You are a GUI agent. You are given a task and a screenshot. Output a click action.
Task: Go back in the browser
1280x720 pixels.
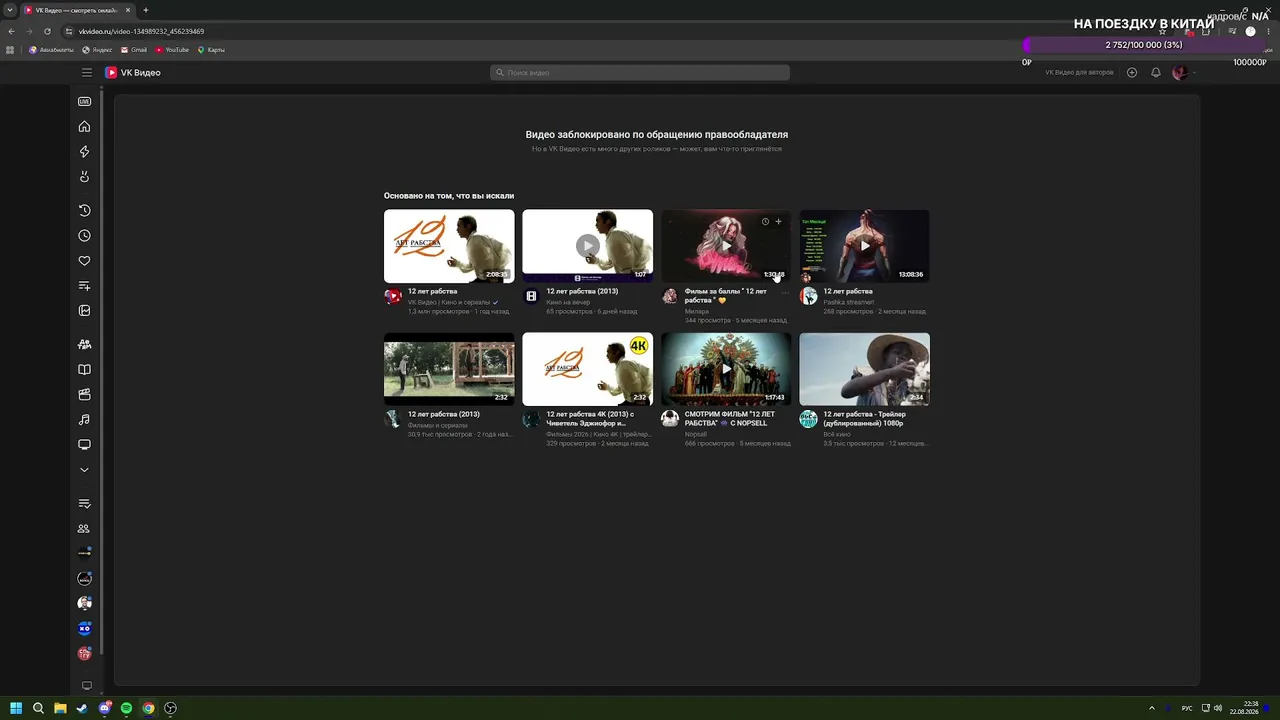point(12,31)
